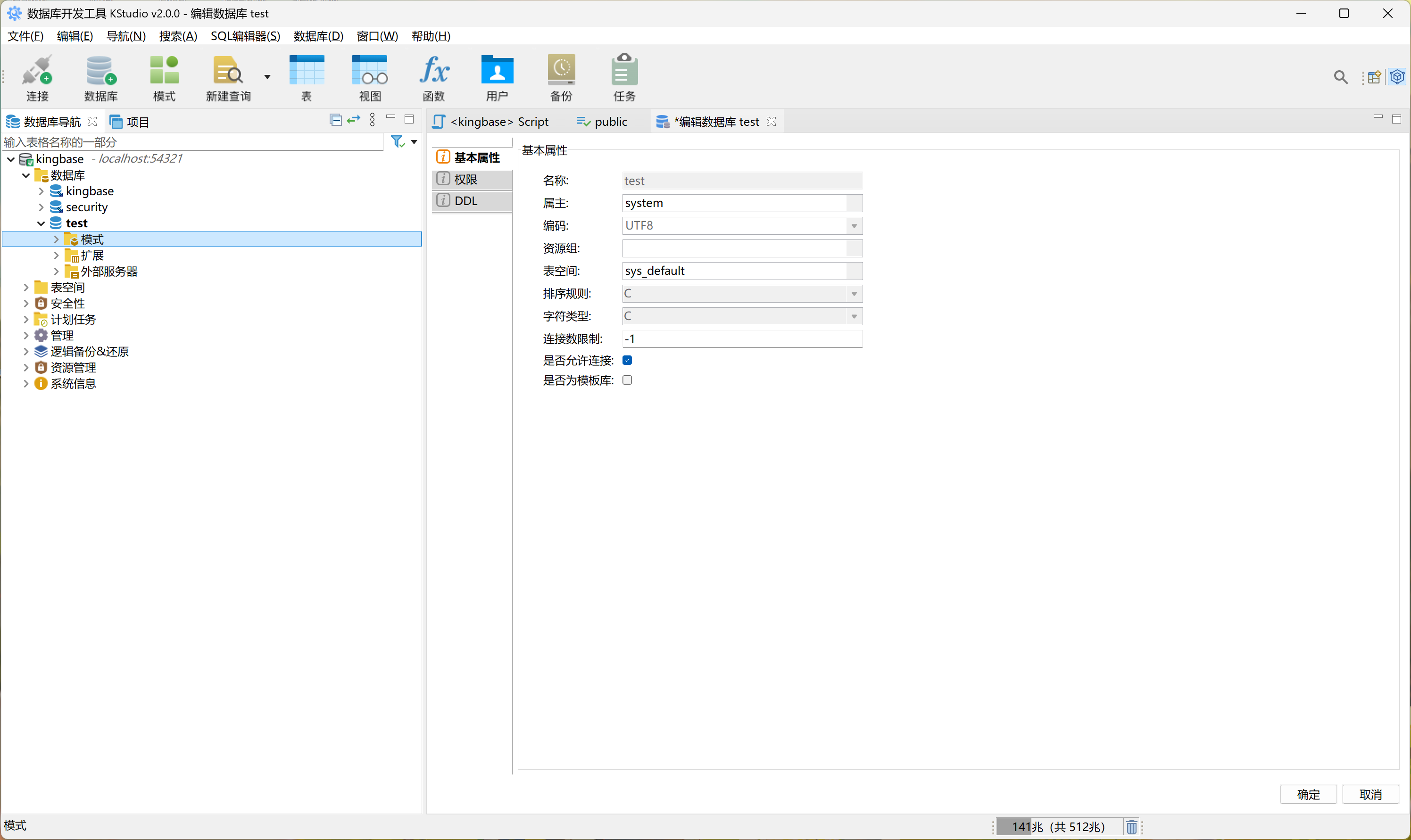Click the collapse-all icon in navigator panel
The image size is (1411, 840).
pyautogui.click(x=336, y=120)
